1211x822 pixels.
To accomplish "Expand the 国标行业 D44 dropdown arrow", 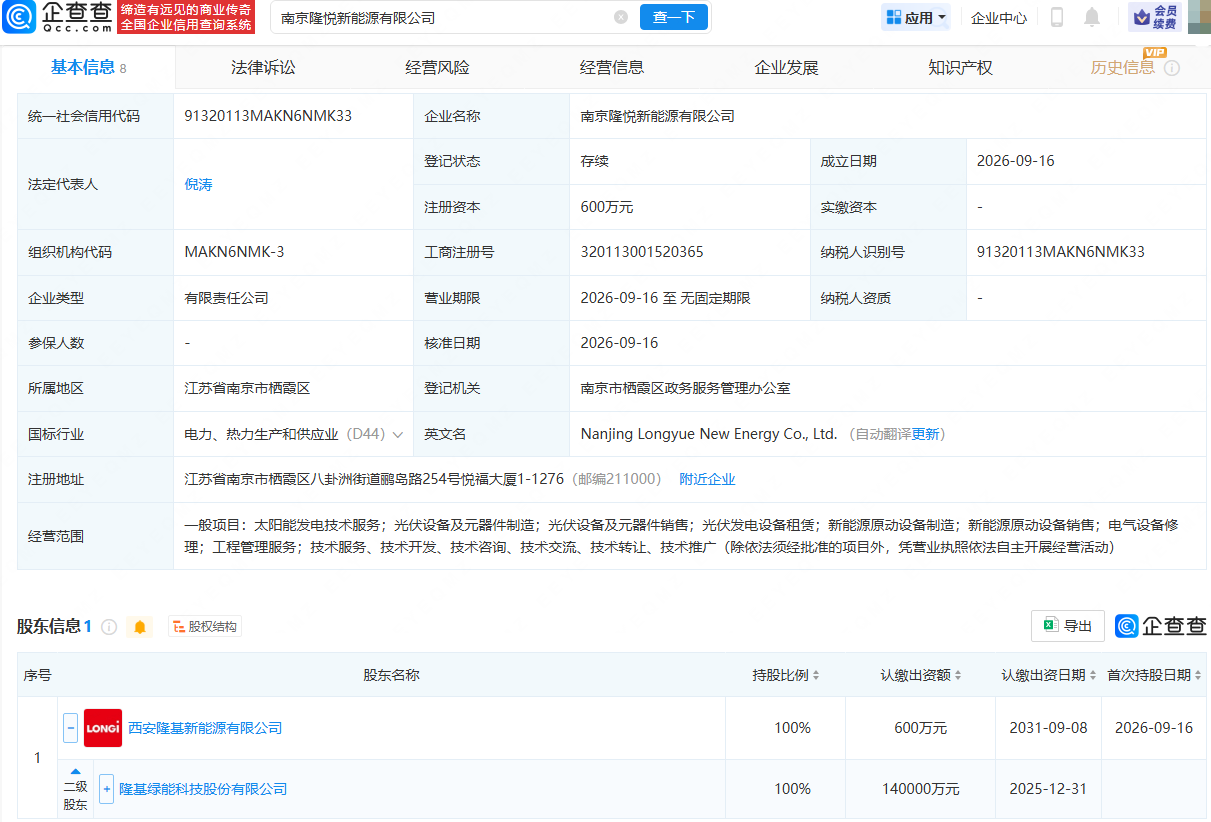I will 398,435.
